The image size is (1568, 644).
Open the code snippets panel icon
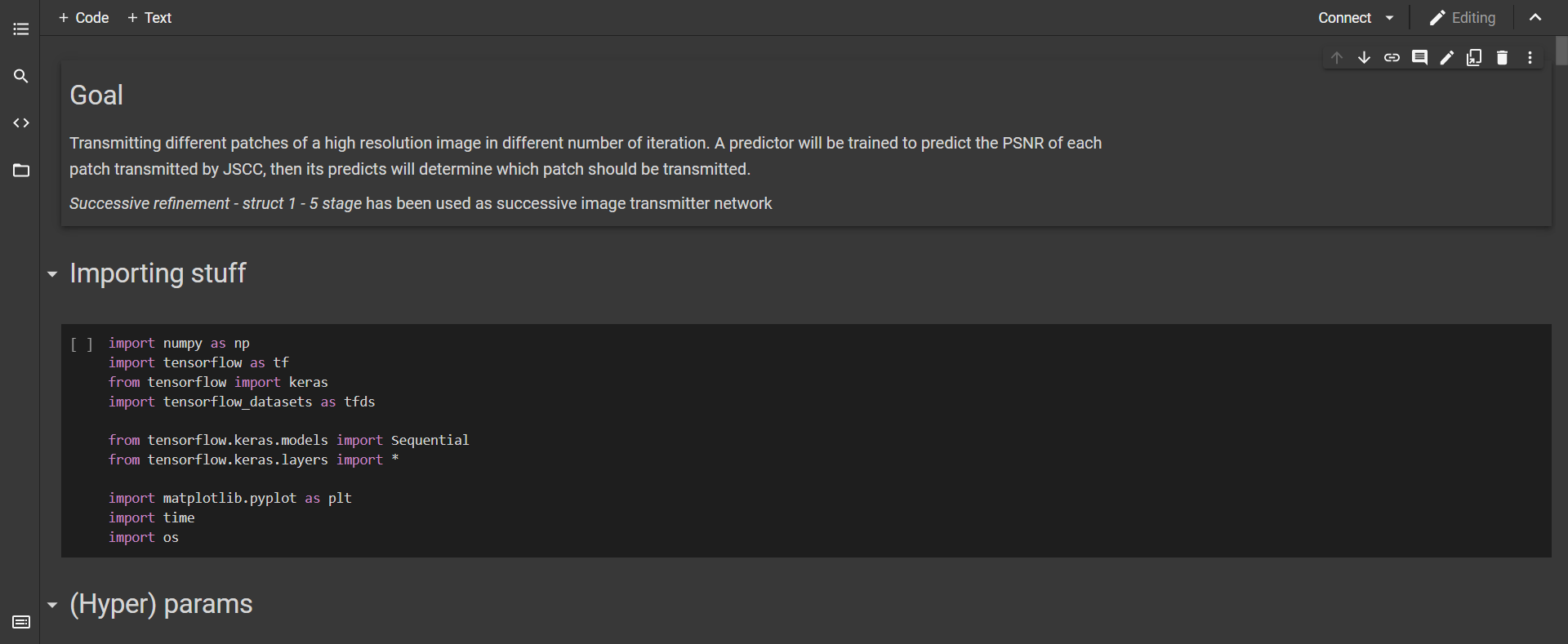pyautogui.click(x=21, y=123)
